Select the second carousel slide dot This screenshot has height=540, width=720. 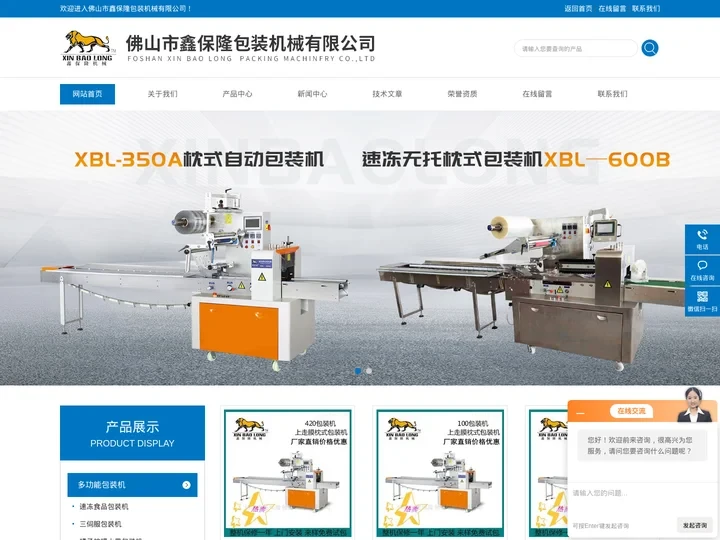[369, 371]
